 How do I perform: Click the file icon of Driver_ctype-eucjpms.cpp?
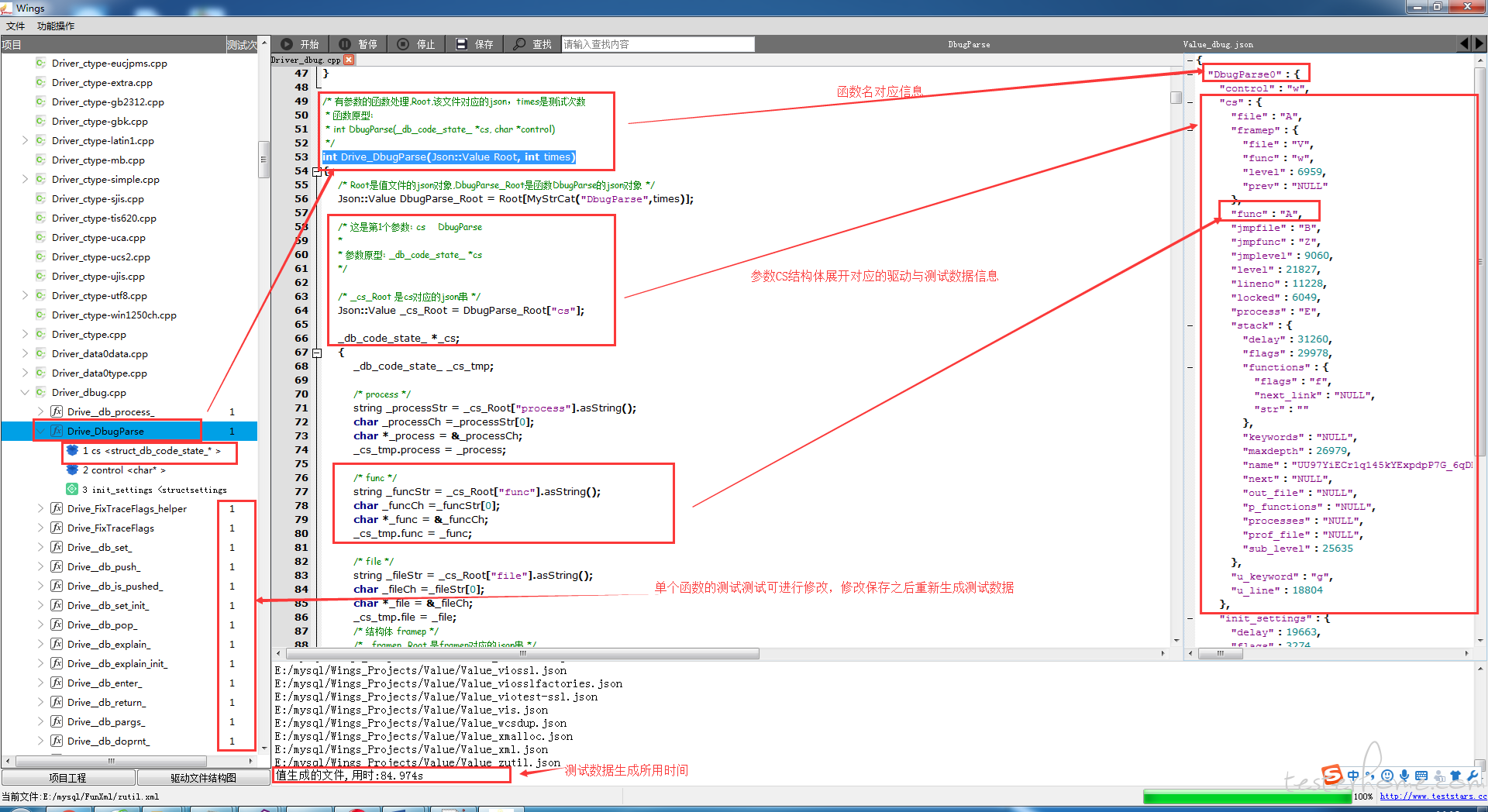40,63
